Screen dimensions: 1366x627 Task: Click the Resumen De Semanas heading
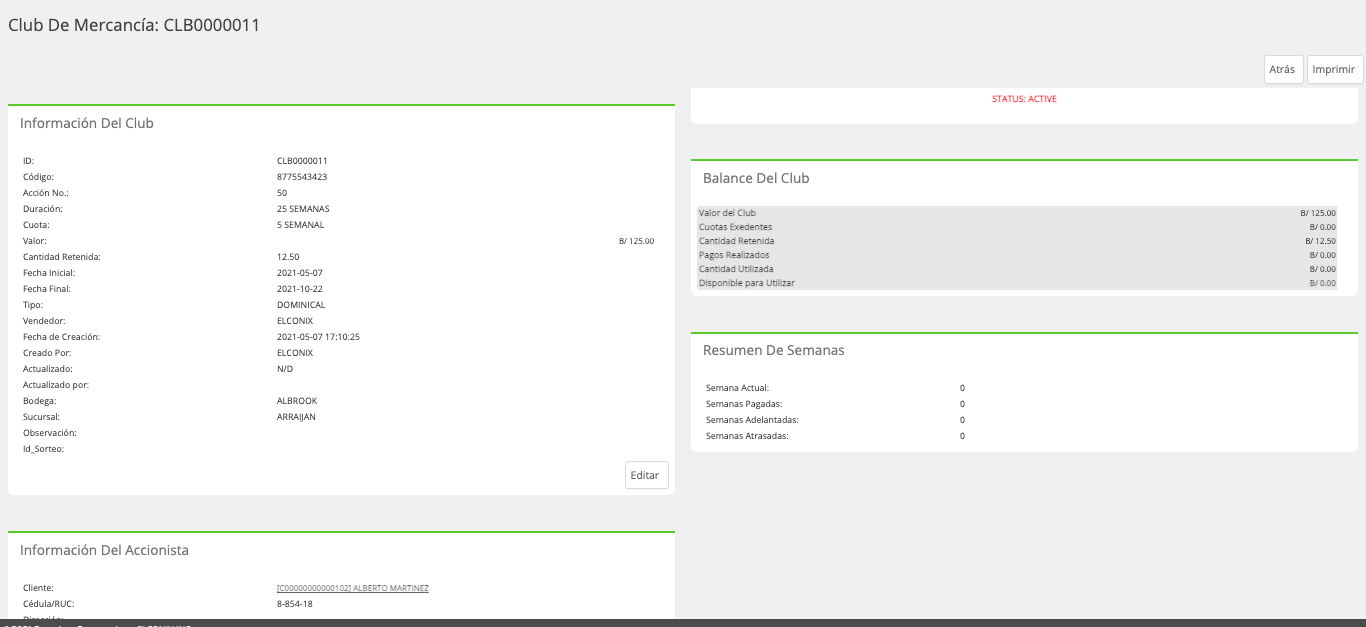click(x=774, y=350)
